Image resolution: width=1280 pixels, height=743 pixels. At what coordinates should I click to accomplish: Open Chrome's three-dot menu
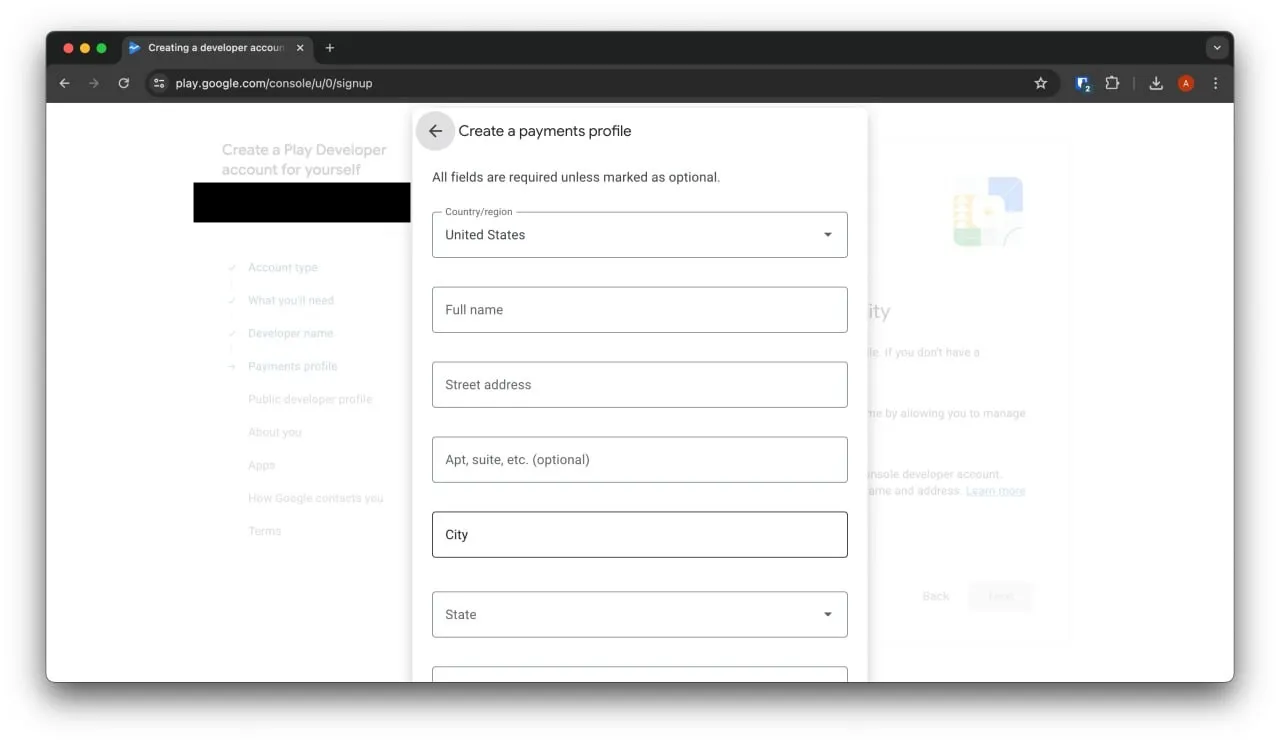[1215, 83]
